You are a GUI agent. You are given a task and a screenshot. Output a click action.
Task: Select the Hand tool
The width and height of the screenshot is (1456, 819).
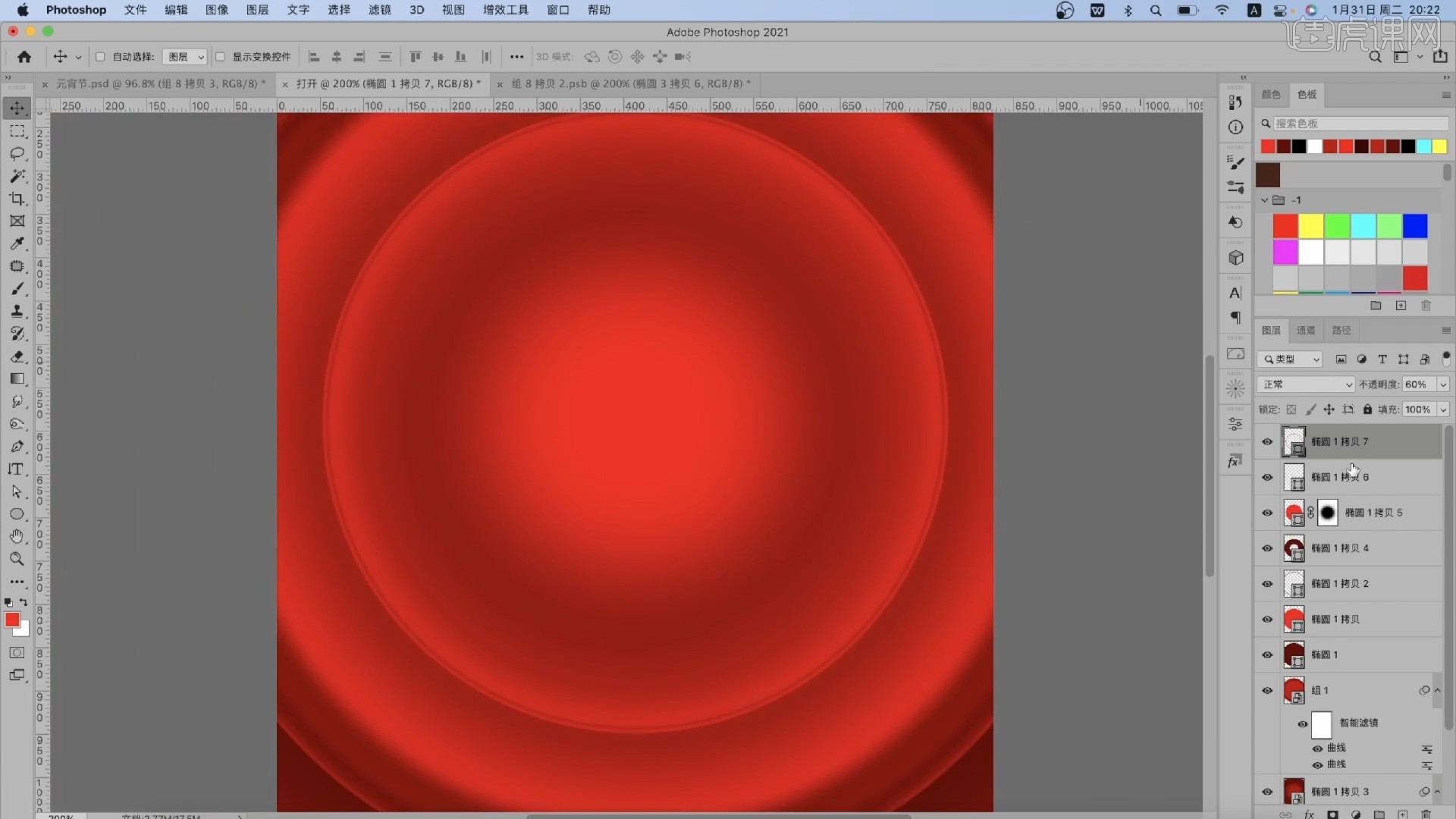tap(17, 536)
